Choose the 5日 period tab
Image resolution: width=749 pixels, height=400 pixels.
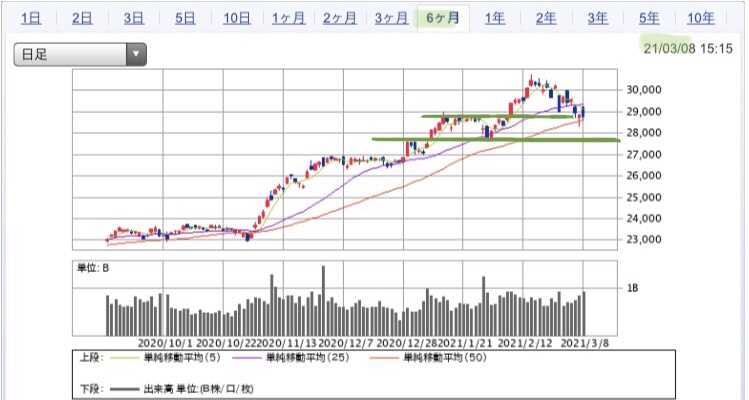[x=184, y=18]
